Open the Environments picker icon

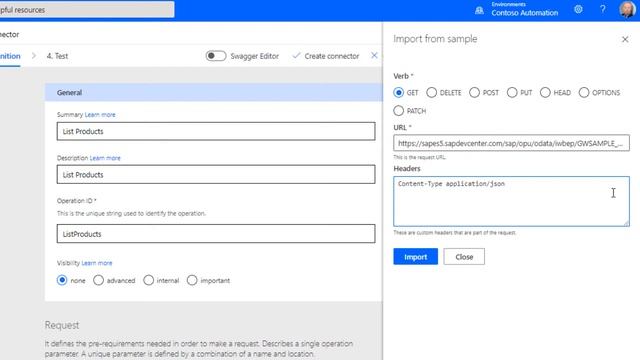coord(479,11)
